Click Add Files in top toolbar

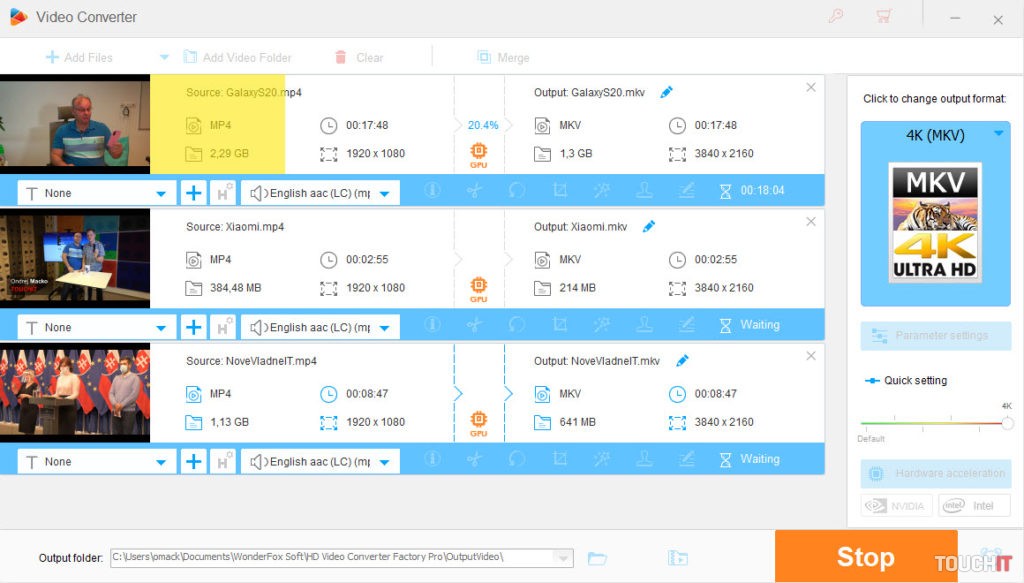coord(79,58)
